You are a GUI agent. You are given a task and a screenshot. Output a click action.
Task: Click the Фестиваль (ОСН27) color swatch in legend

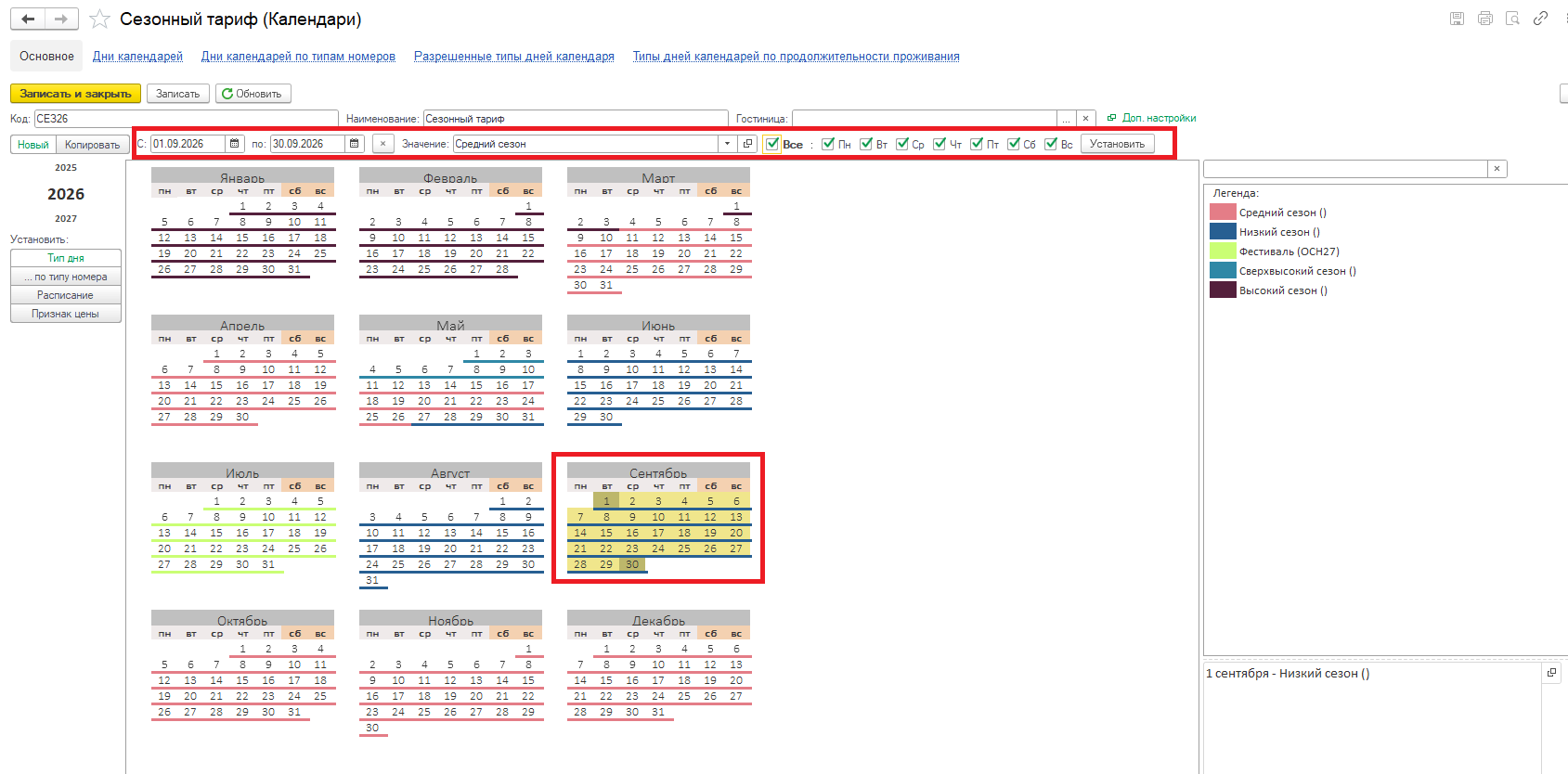[x=1223, y=252]
